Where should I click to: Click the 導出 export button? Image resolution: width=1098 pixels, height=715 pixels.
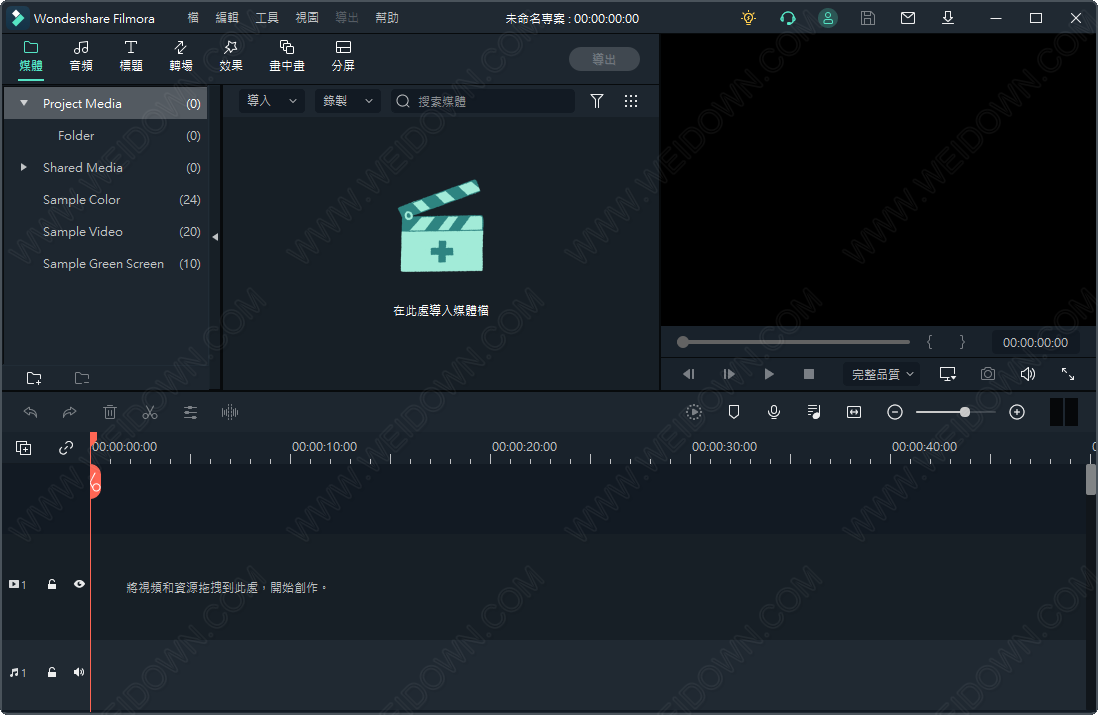coord(604,58)
